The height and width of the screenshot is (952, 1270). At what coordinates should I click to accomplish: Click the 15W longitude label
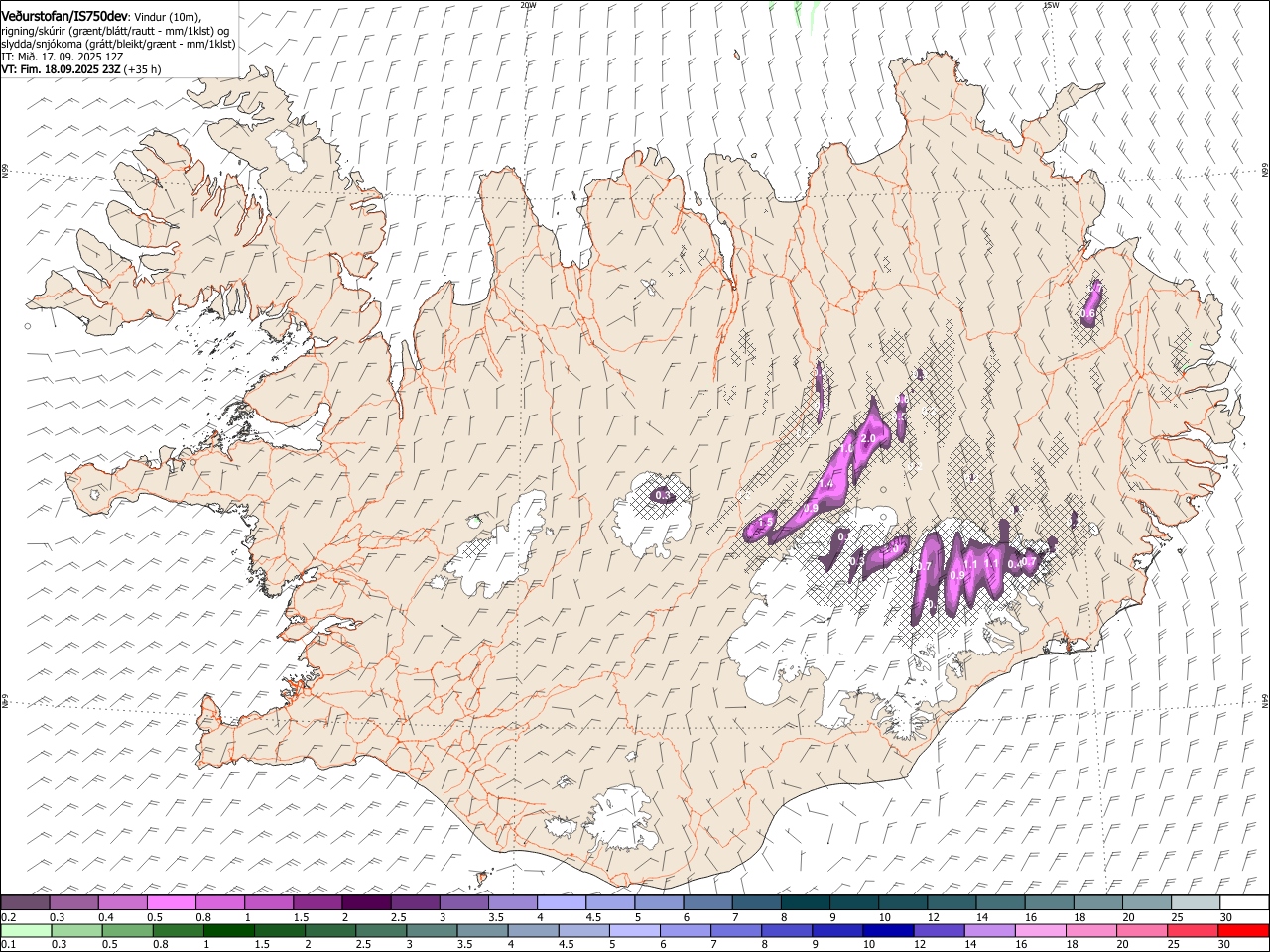point(1051,5)
